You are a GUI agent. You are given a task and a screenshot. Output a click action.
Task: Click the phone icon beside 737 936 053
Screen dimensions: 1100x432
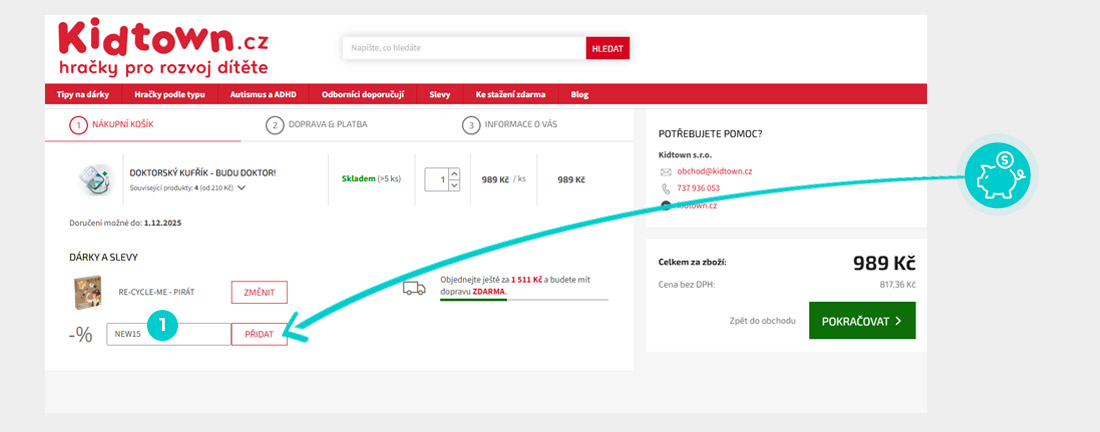coord(666,188)
